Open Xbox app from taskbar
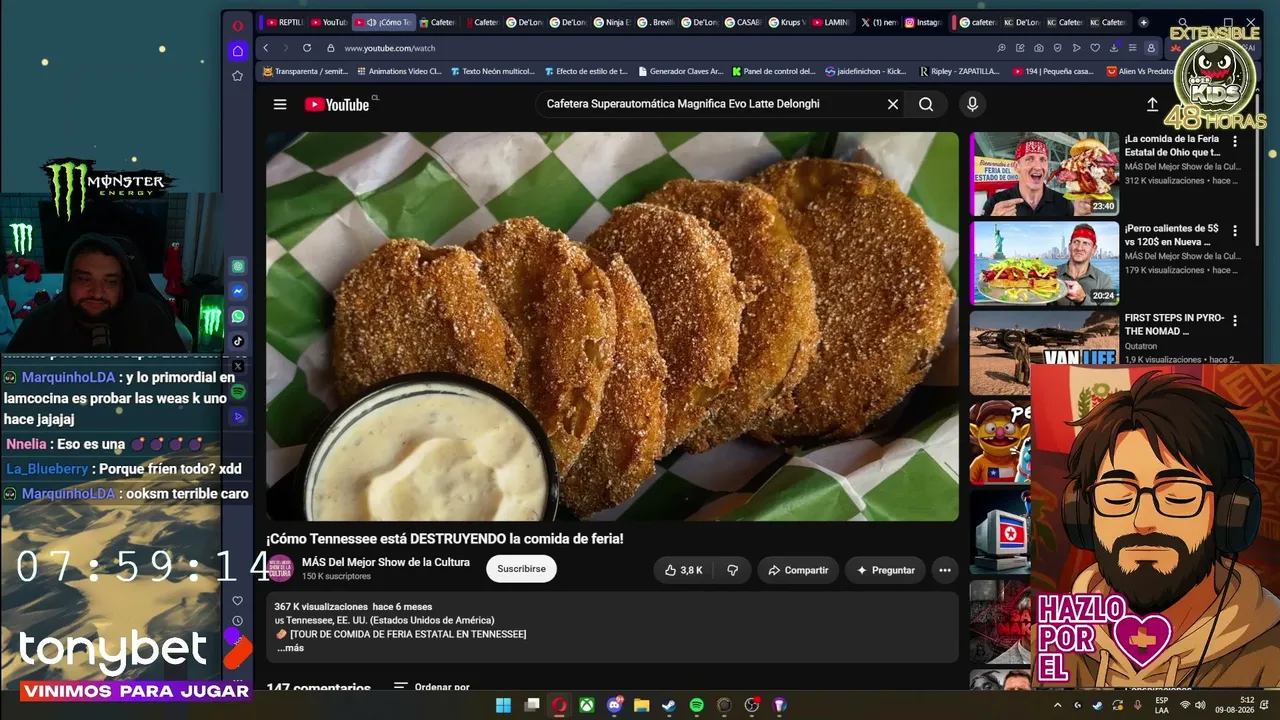The width and height of the screenshot is (1280, 720). 587,705
